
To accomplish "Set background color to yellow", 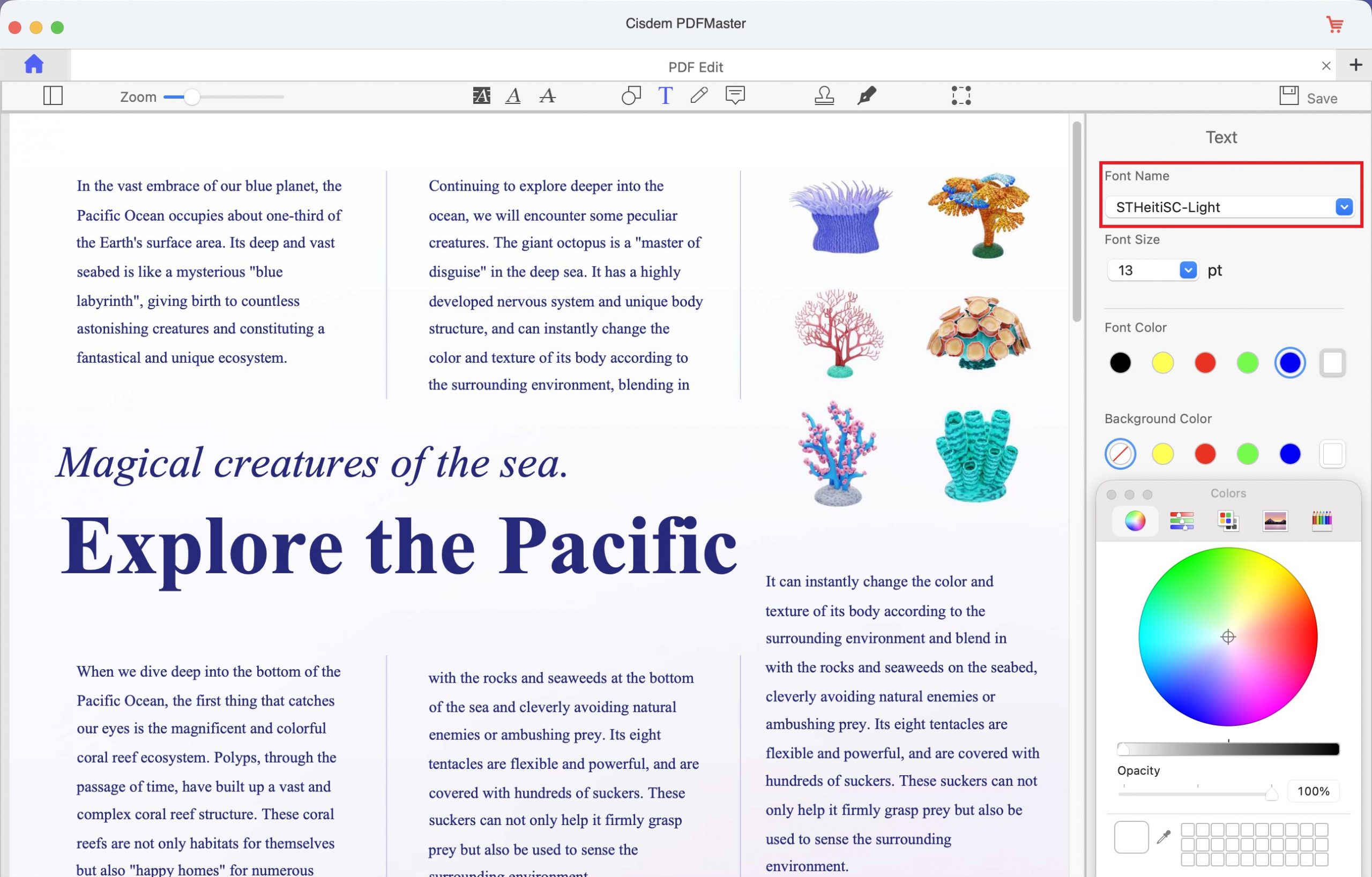I will 1163,454.
